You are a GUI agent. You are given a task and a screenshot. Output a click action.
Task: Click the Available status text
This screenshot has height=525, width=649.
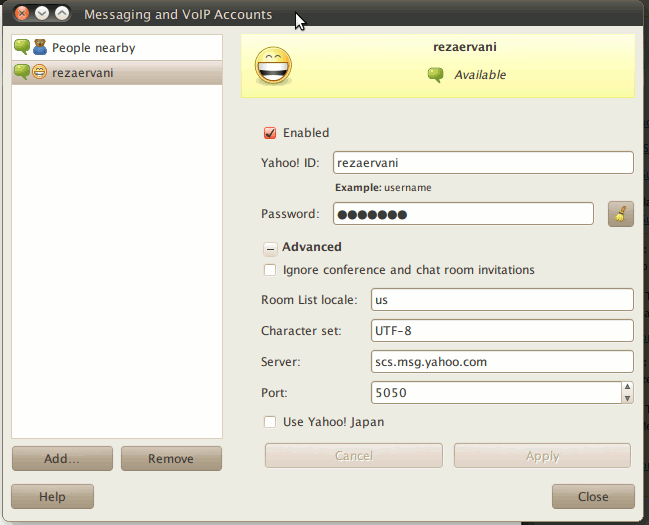click(480, 75)
